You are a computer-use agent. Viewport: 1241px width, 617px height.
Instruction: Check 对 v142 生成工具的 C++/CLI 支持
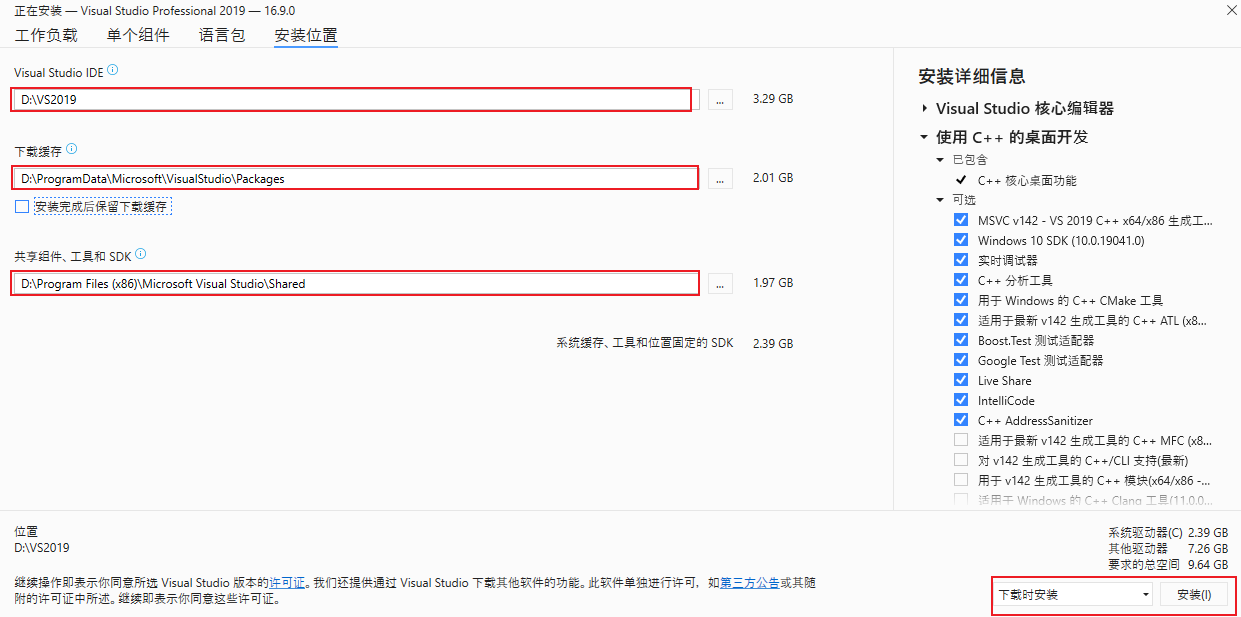point(961,460)
